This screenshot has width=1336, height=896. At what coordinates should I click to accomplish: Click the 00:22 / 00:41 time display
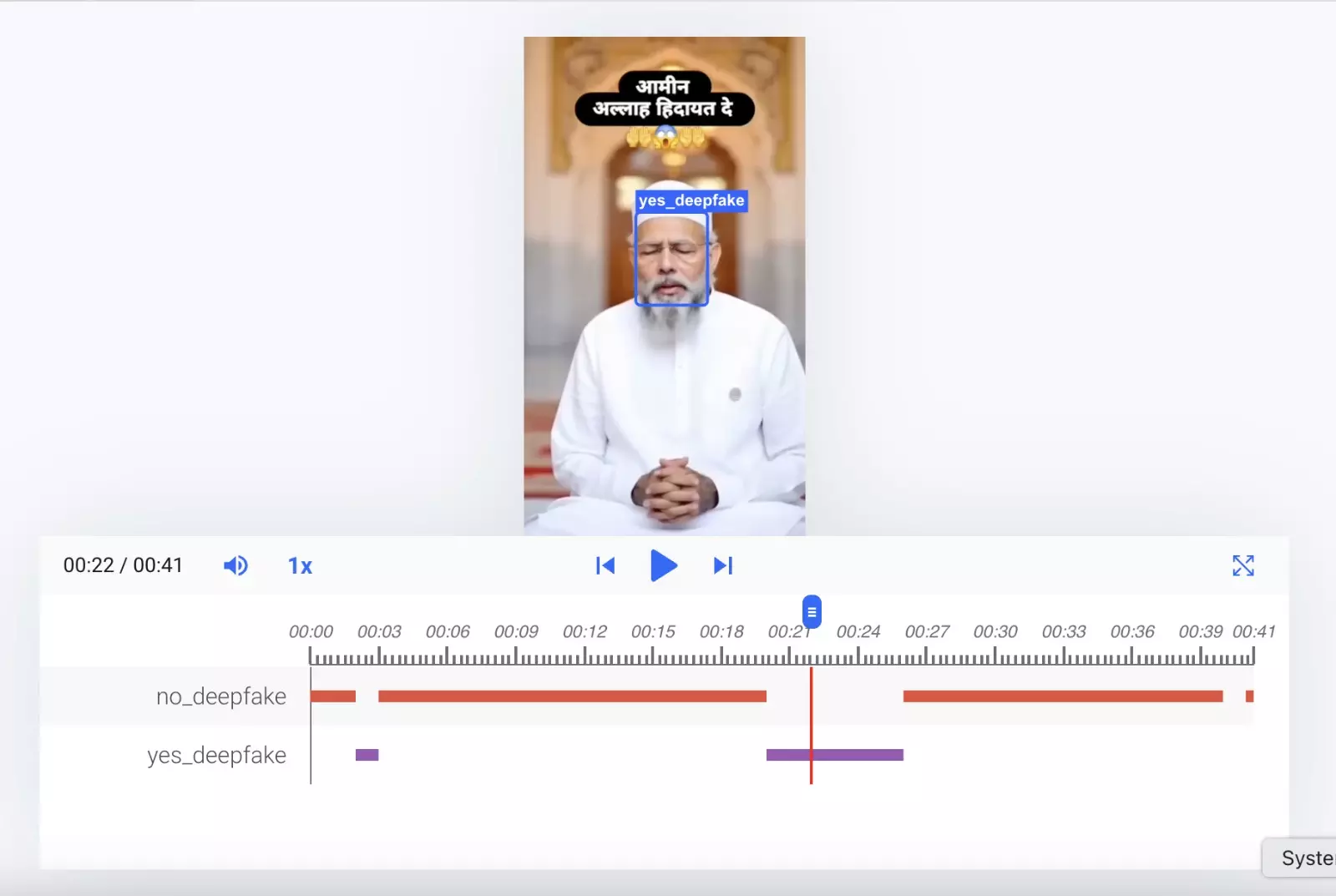(123, 565)
